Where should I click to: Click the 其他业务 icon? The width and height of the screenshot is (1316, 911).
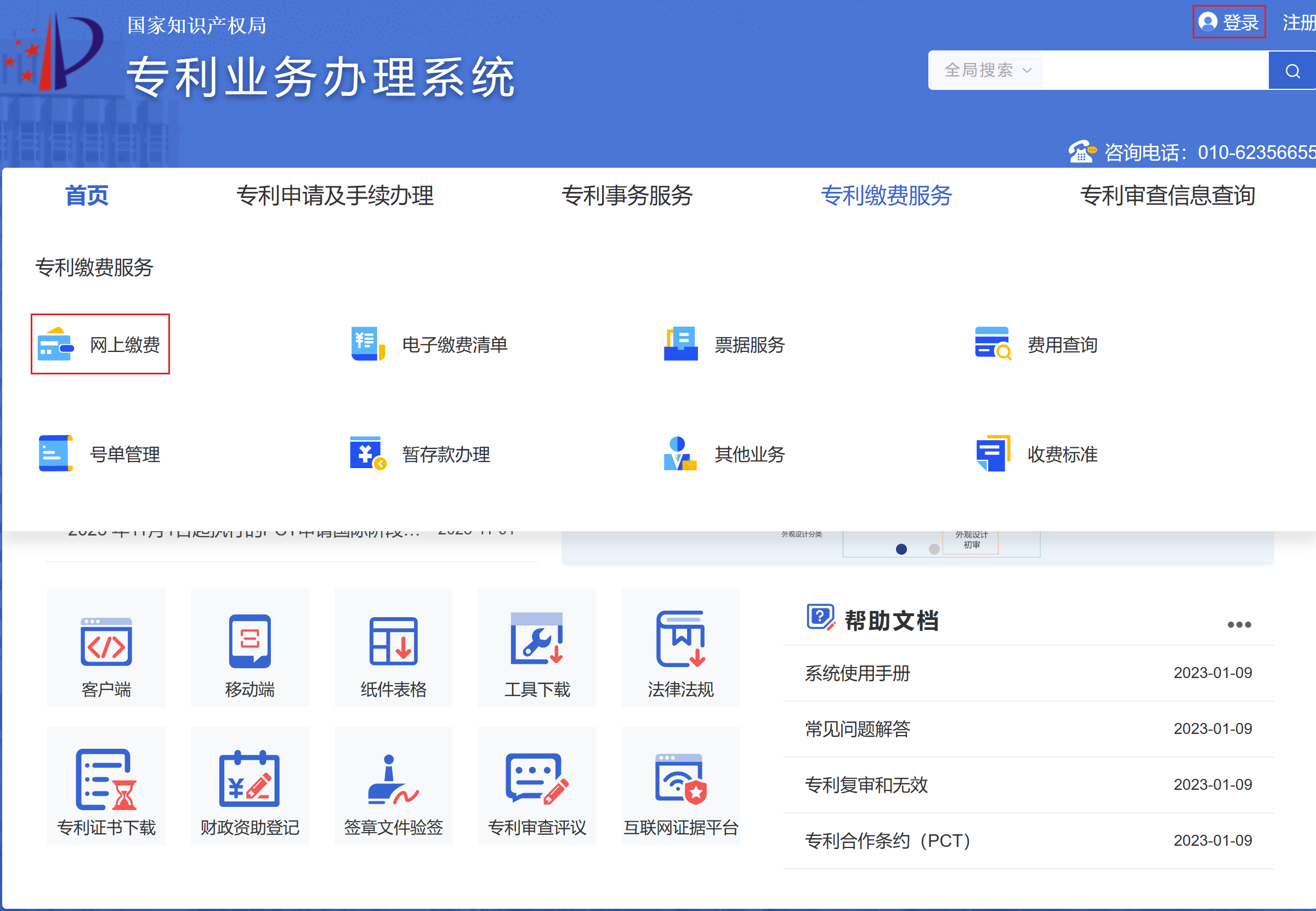coord(680,454)
